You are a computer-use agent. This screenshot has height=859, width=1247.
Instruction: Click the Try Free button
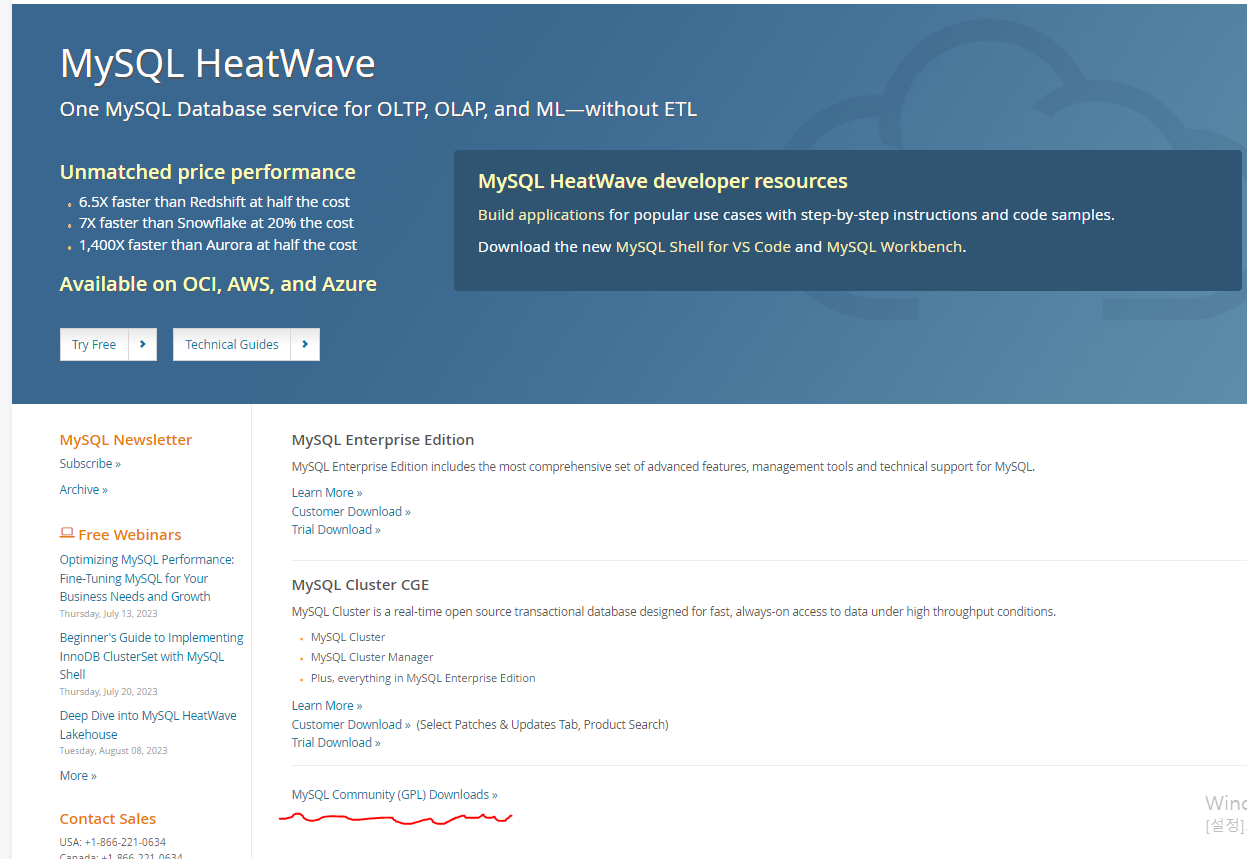[108, 344]
